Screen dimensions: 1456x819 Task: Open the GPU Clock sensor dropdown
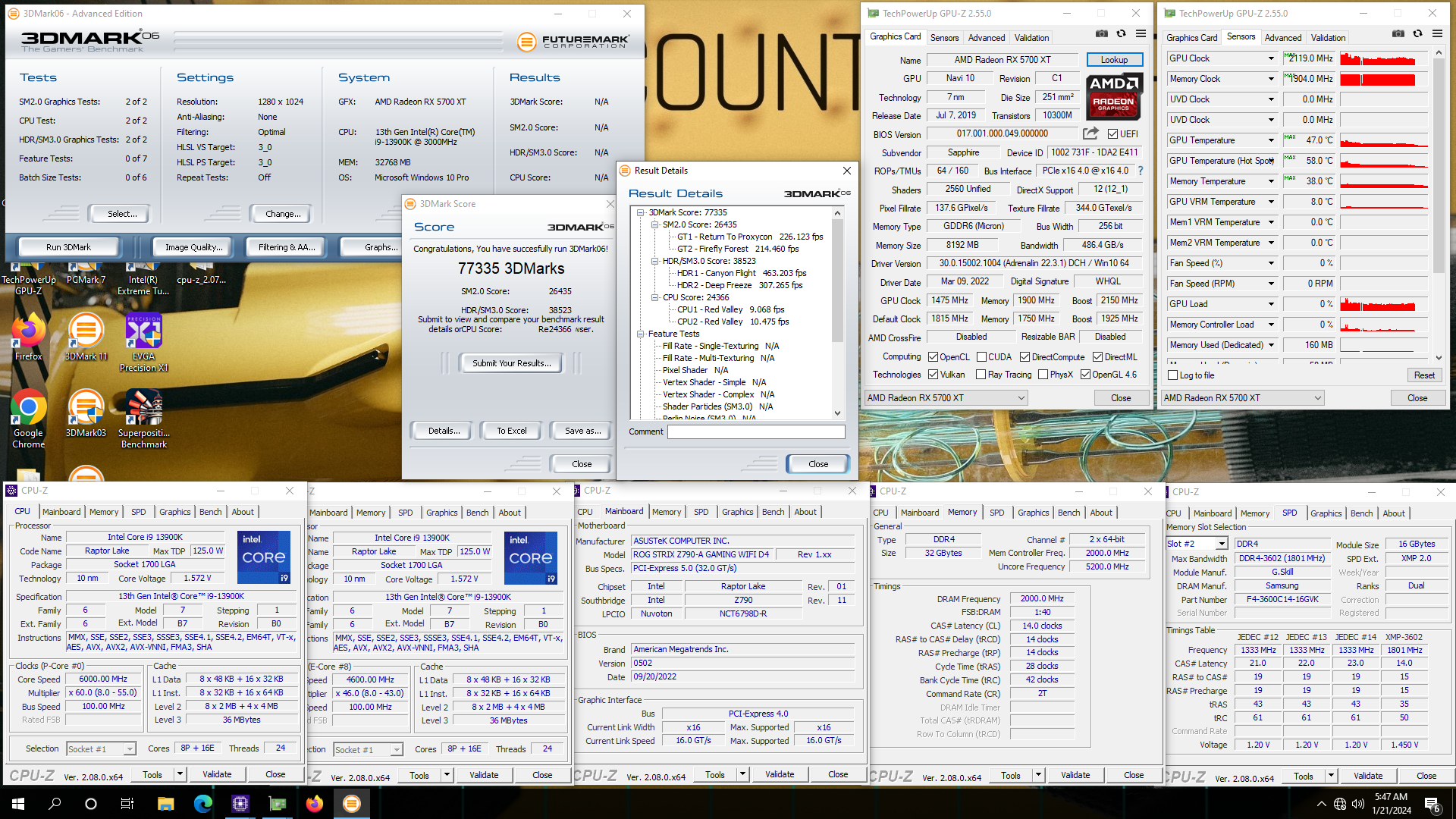[1271, 58]
